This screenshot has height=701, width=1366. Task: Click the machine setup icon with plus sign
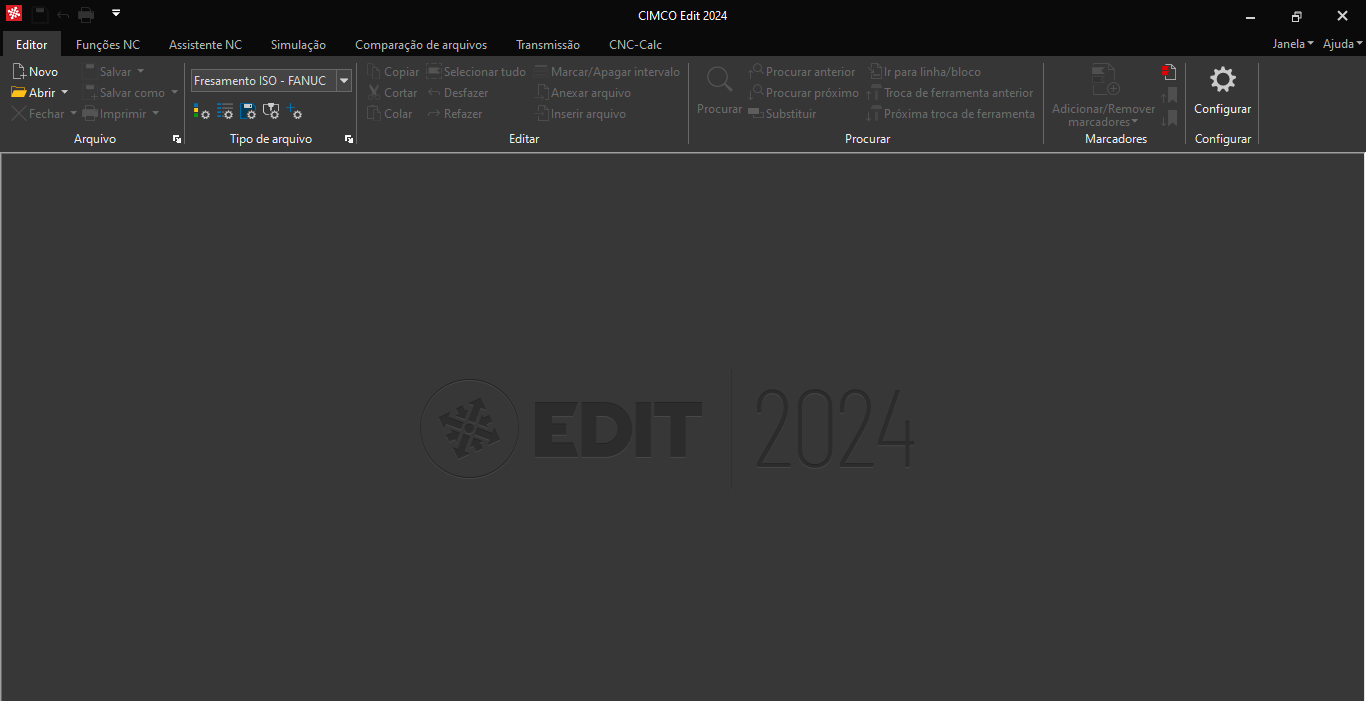[294, 112]
